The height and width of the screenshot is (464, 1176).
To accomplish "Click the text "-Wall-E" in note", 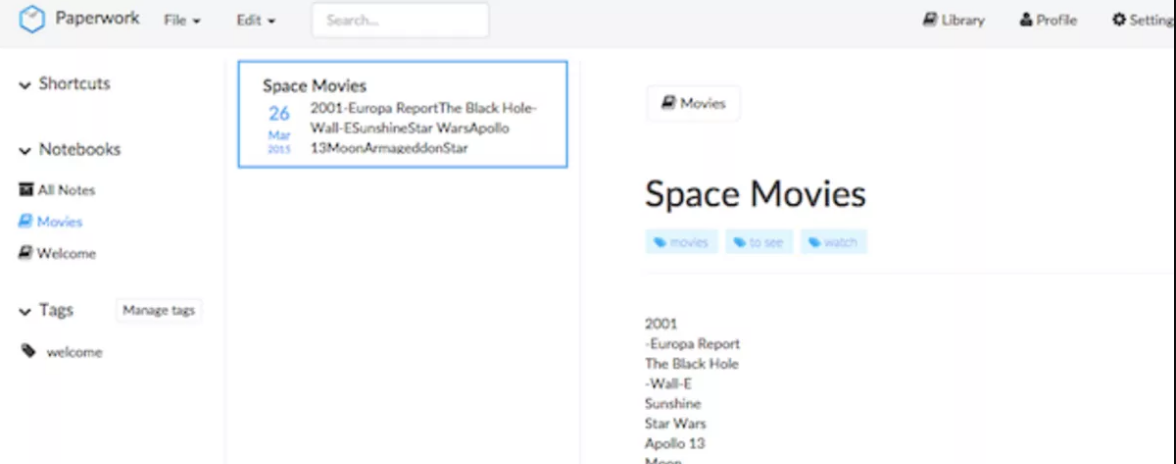I will 668,384.
